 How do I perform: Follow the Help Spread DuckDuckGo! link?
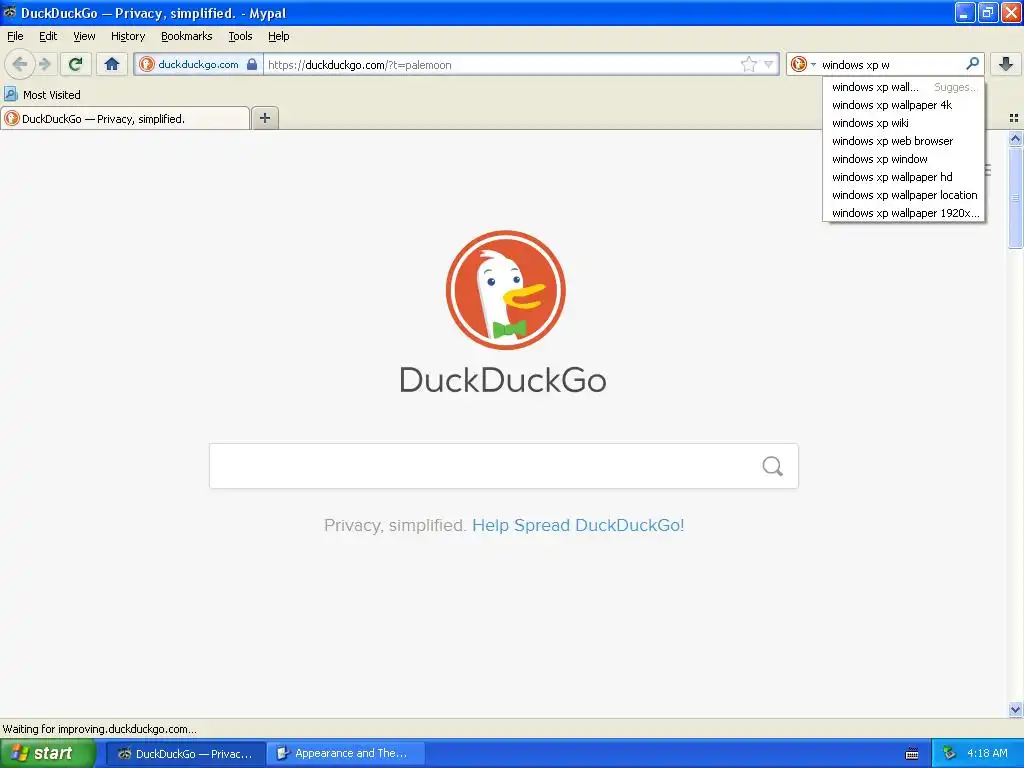point(578,525)
